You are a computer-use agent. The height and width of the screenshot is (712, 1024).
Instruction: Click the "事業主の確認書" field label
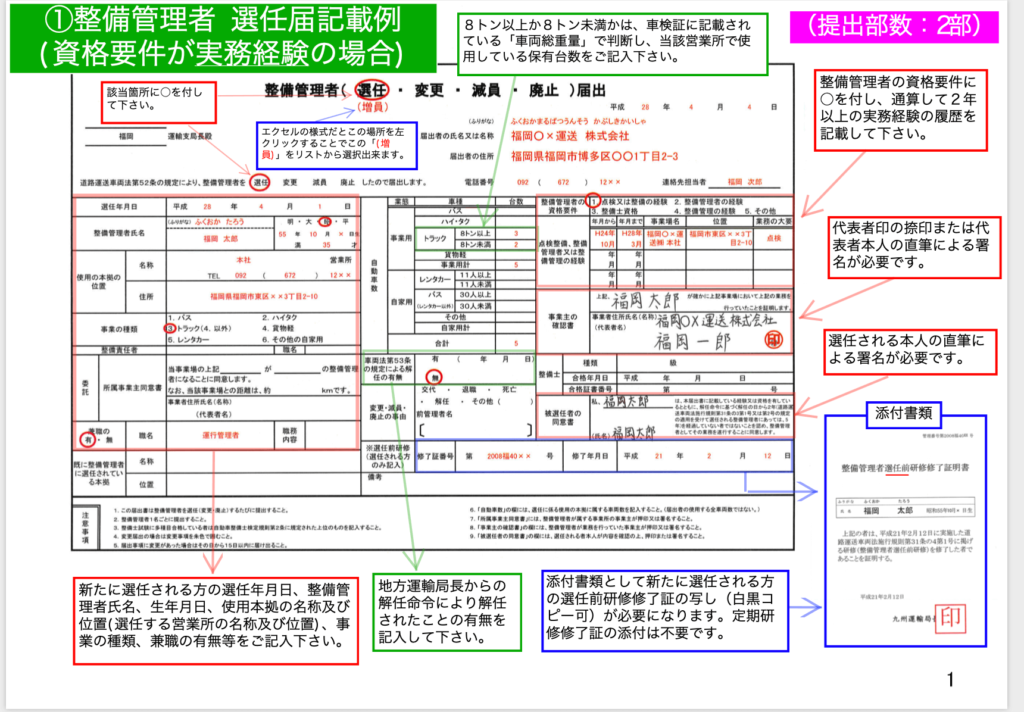pos(562,321)
